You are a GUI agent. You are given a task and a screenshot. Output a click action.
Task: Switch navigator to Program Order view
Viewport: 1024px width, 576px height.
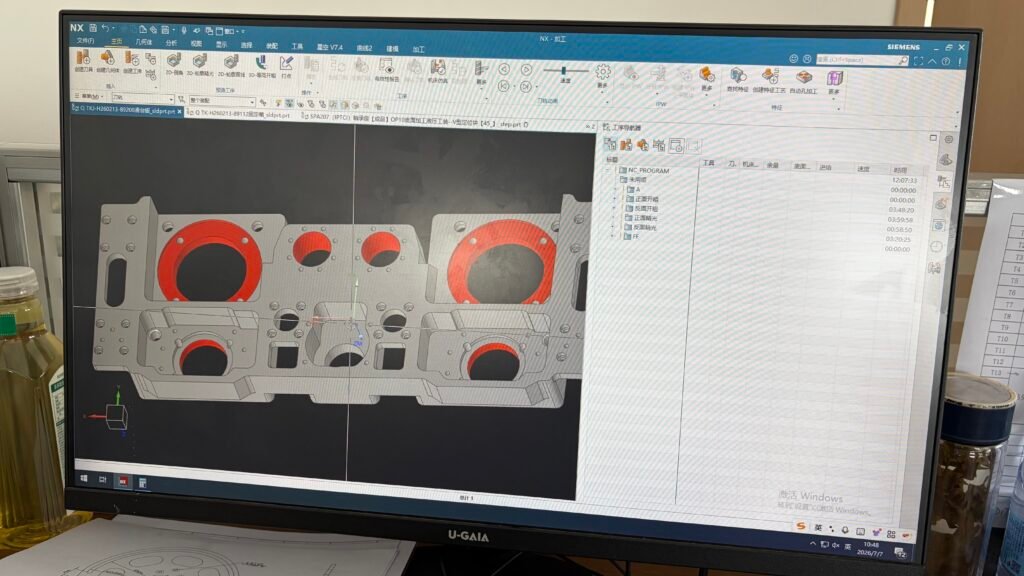[x=610, y=144]
